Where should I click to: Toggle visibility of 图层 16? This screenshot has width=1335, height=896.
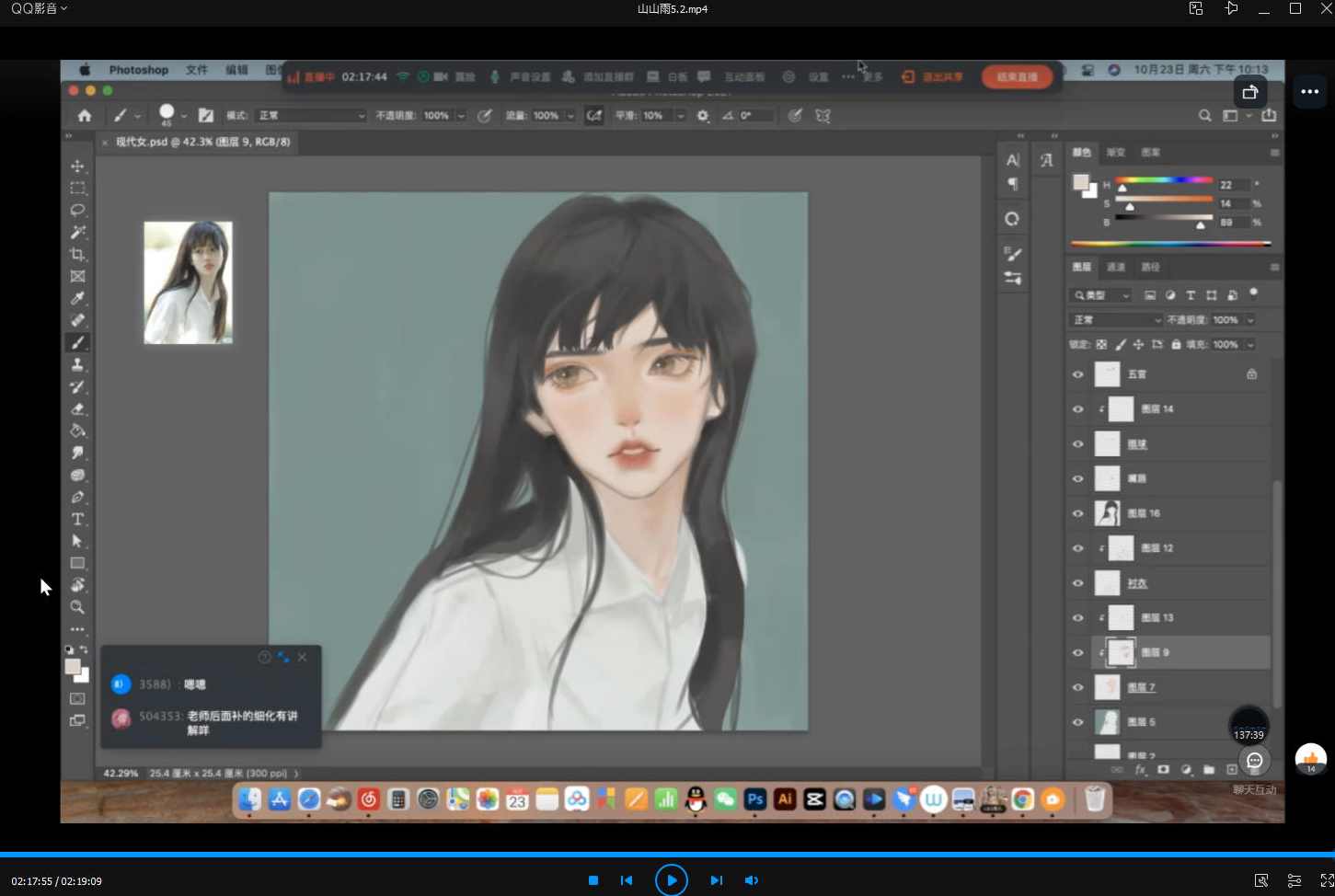point(1077,513)
